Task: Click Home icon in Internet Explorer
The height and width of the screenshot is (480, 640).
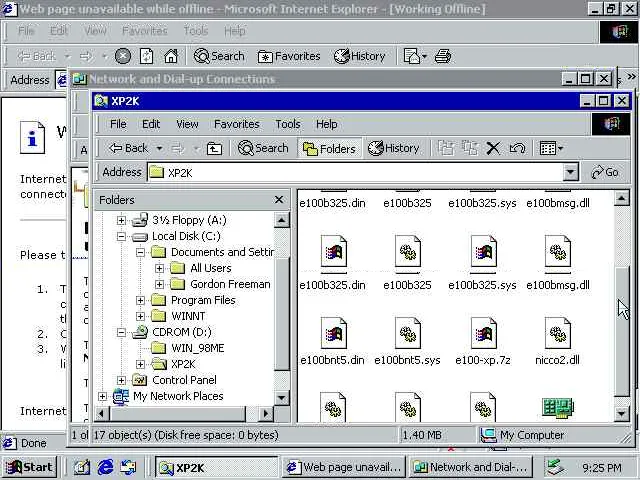Action: [171, 56]
